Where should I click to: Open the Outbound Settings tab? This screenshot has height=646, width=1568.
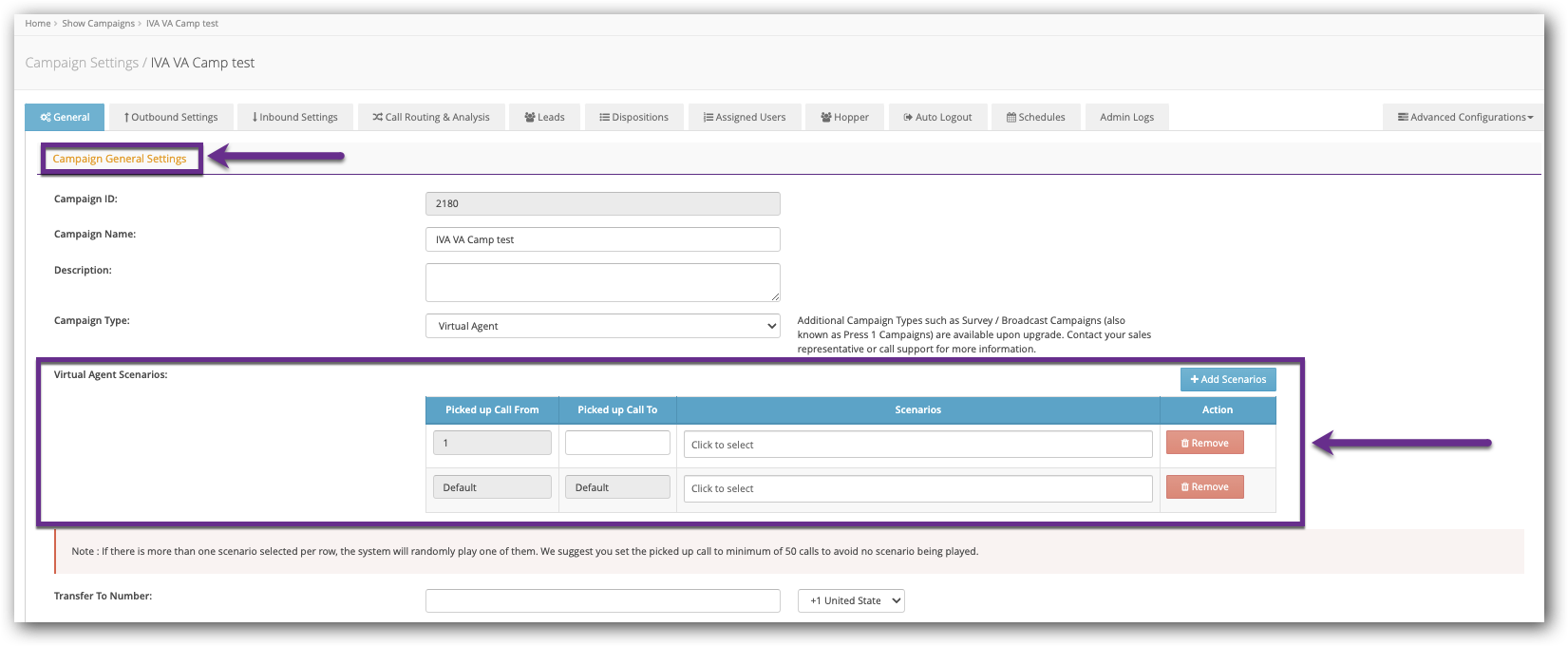(x=171, y=117)
